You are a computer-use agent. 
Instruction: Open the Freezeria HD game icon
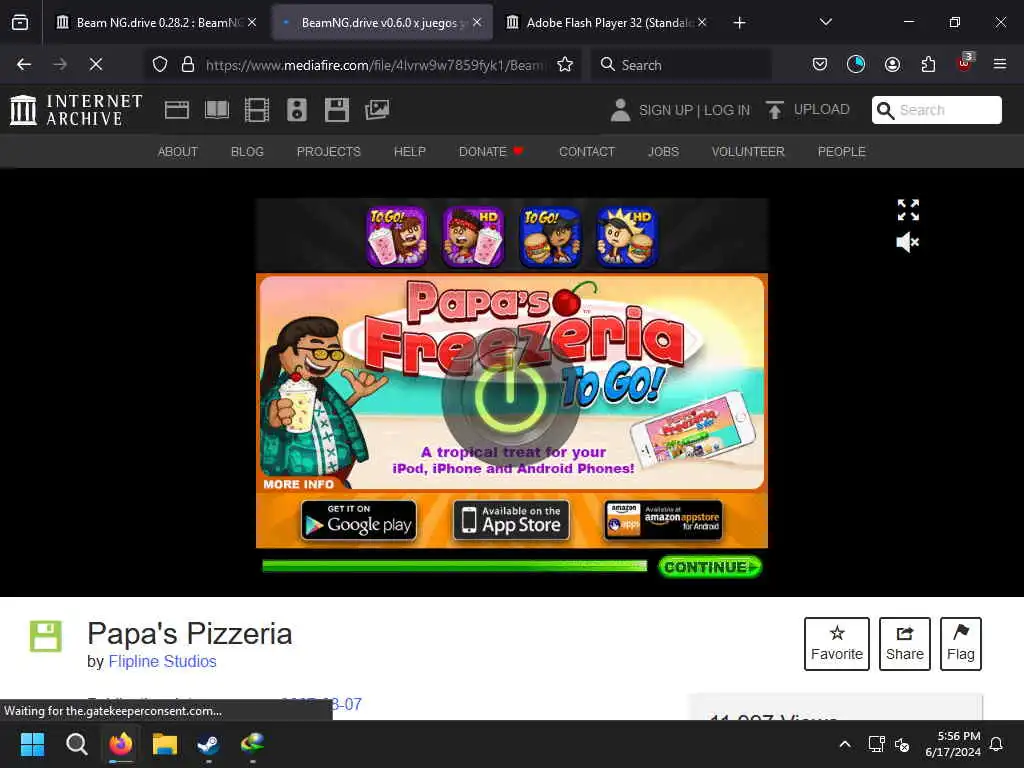click(x=473, y=237)
